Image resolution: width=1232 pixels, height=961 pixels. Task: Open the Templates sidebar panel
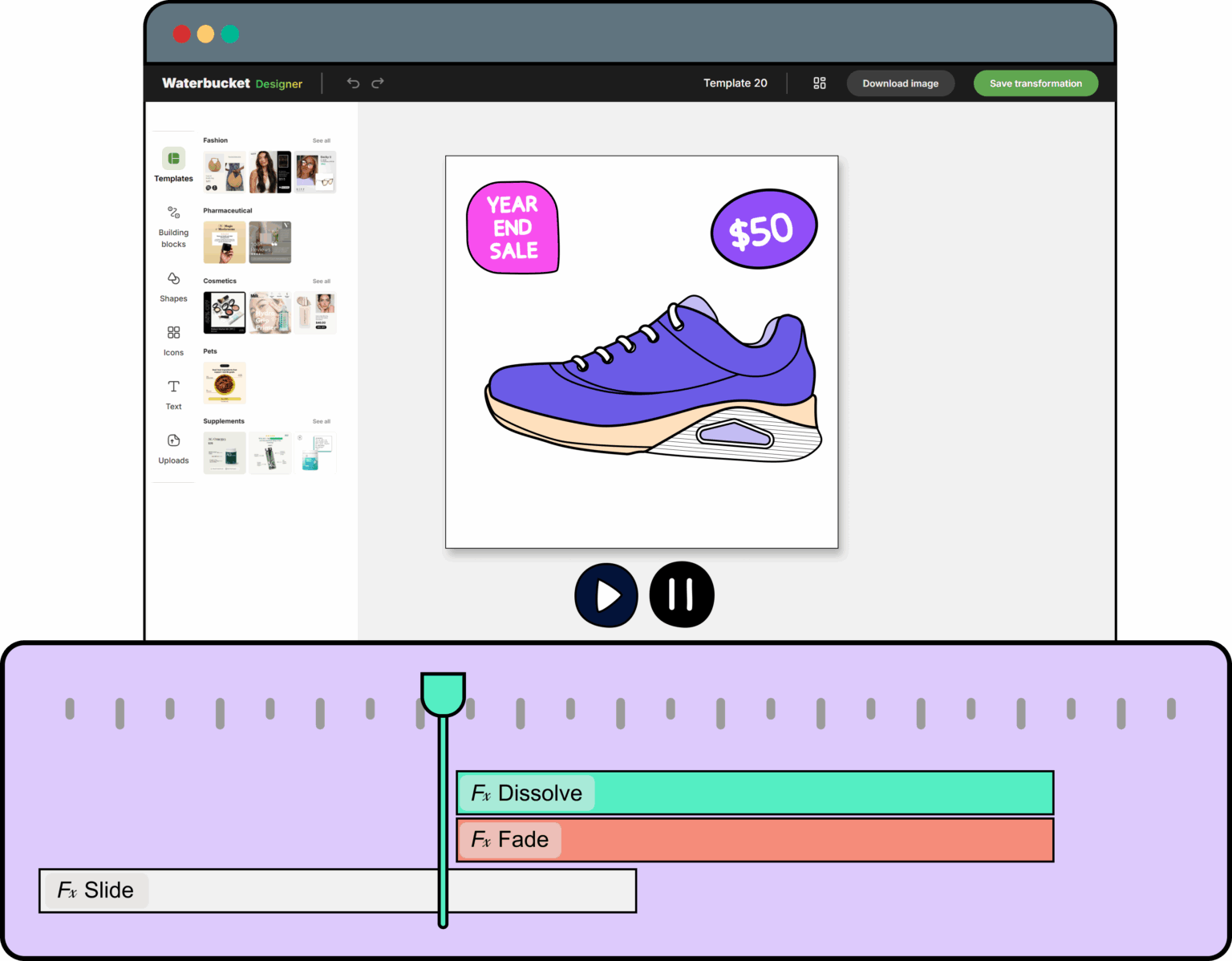coord(173,165)
